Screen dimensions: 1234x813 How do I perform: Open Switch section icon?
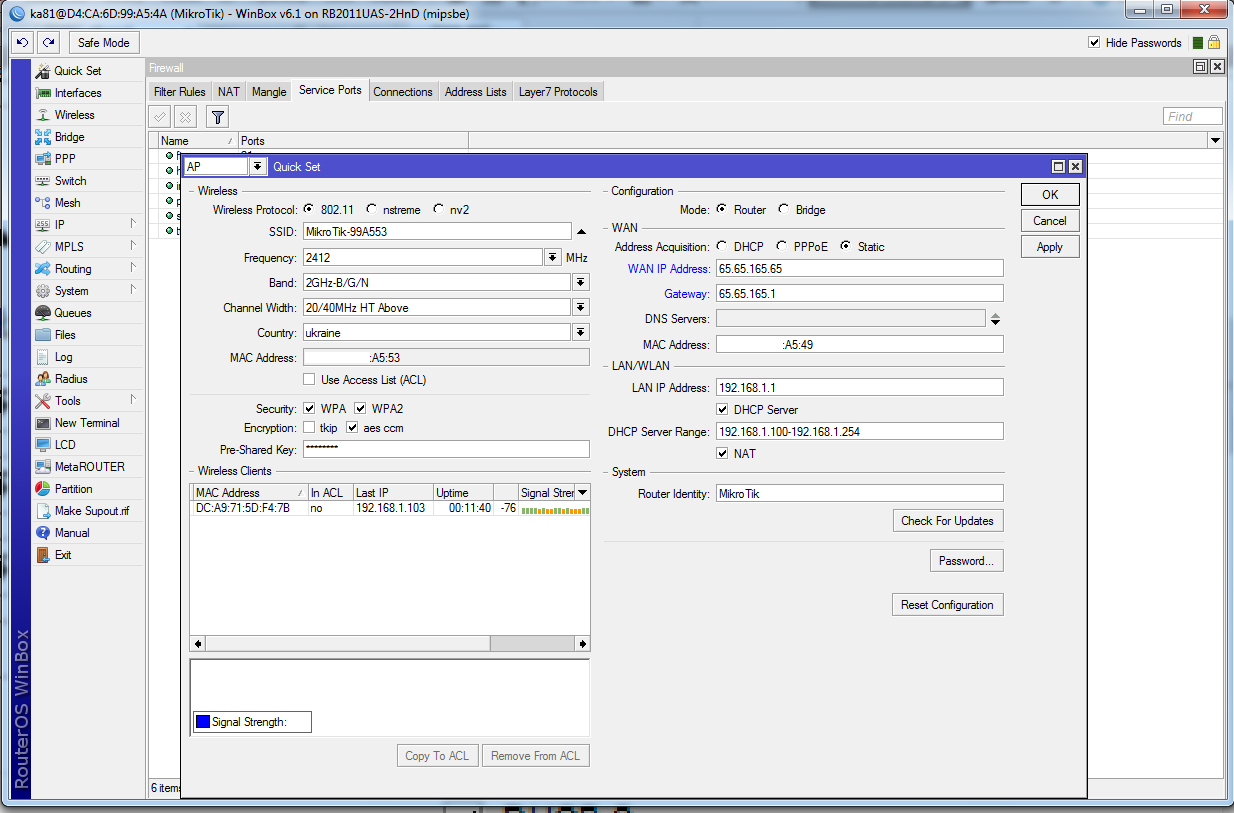tap(43, 181)
